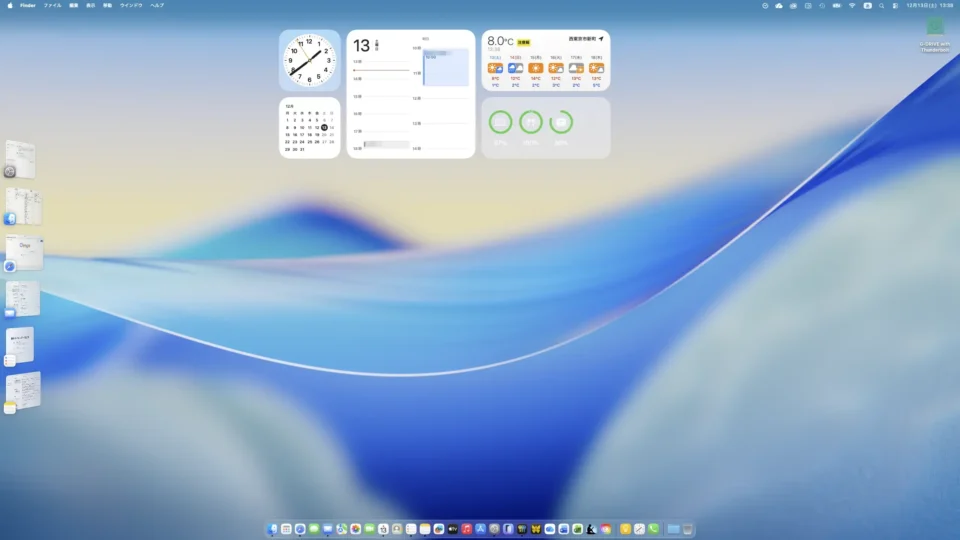Open the ファイル menu
This screenshot has width=960, height=540.
(52, 6)
